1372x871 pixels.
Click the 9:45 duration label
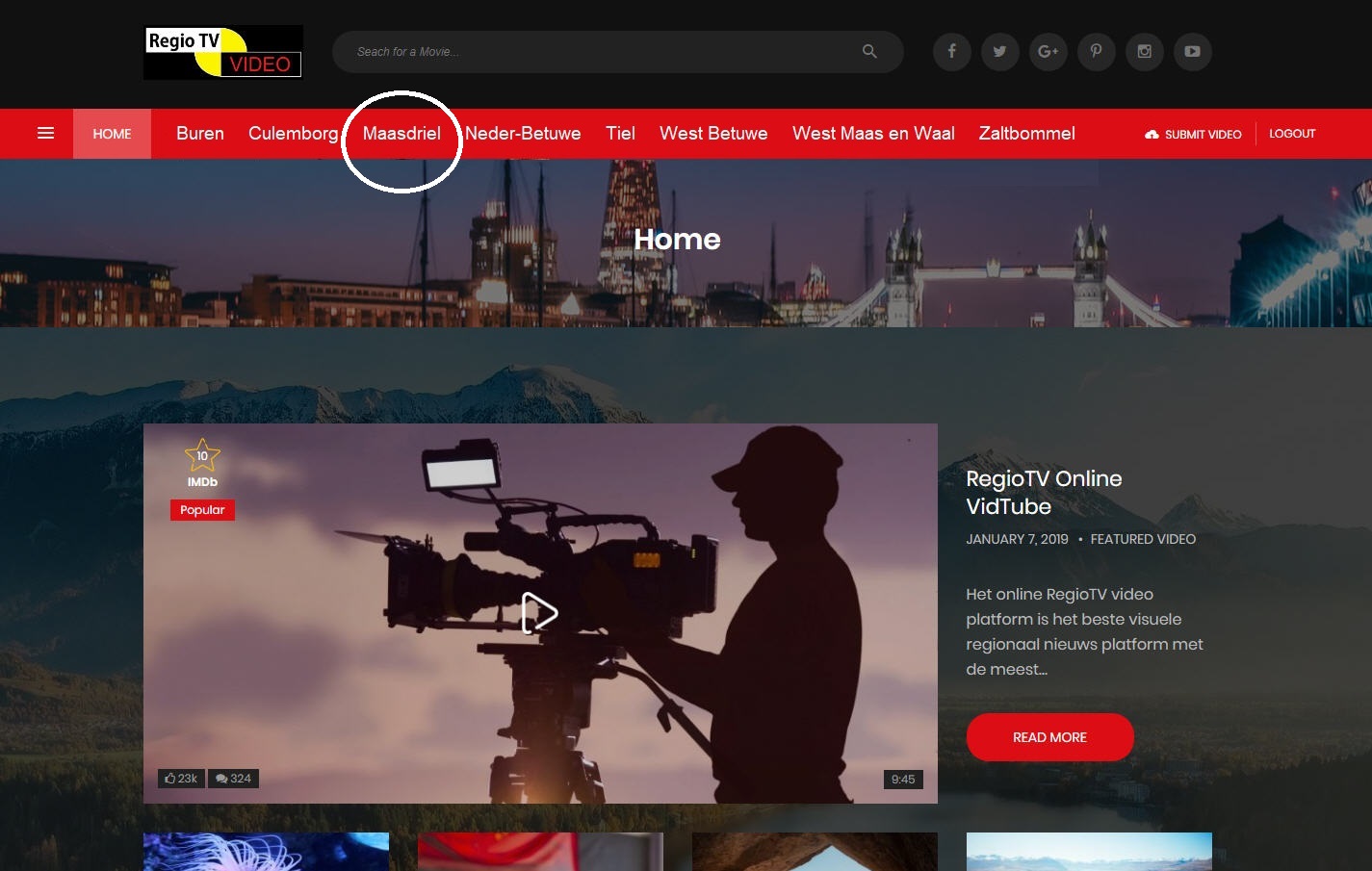[903, 779]
